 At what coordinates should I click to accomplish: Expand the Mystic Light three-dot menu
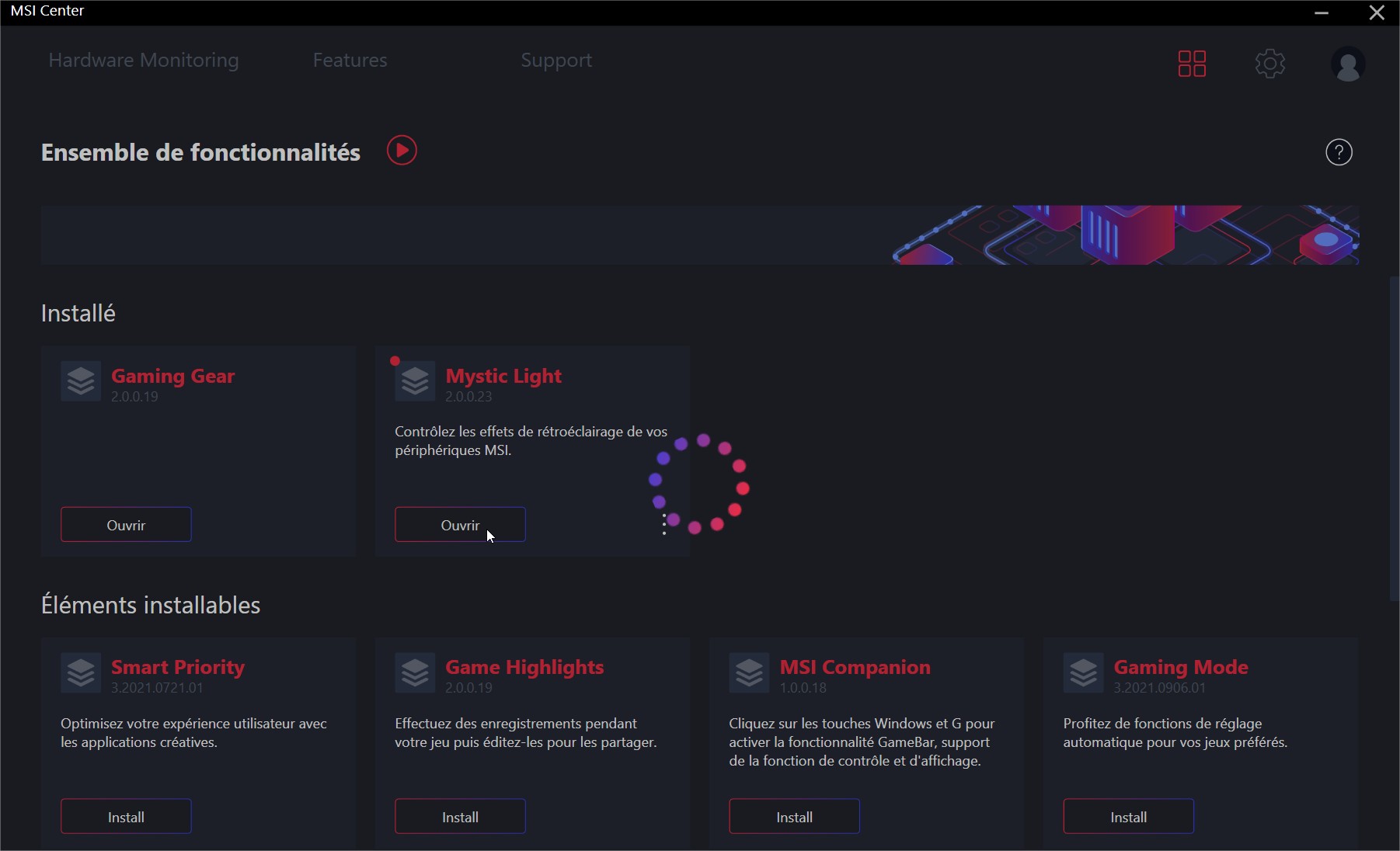[664, 525]
